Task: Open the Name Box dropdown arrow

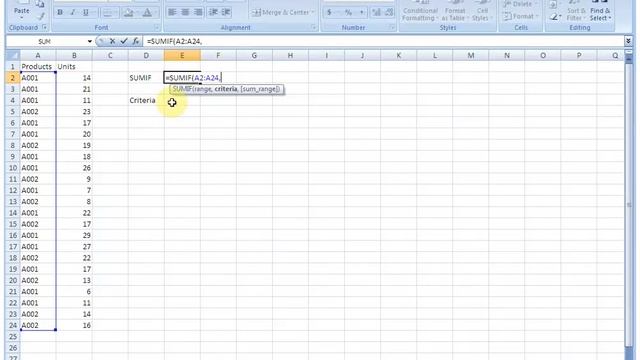Action: [89, 41]
